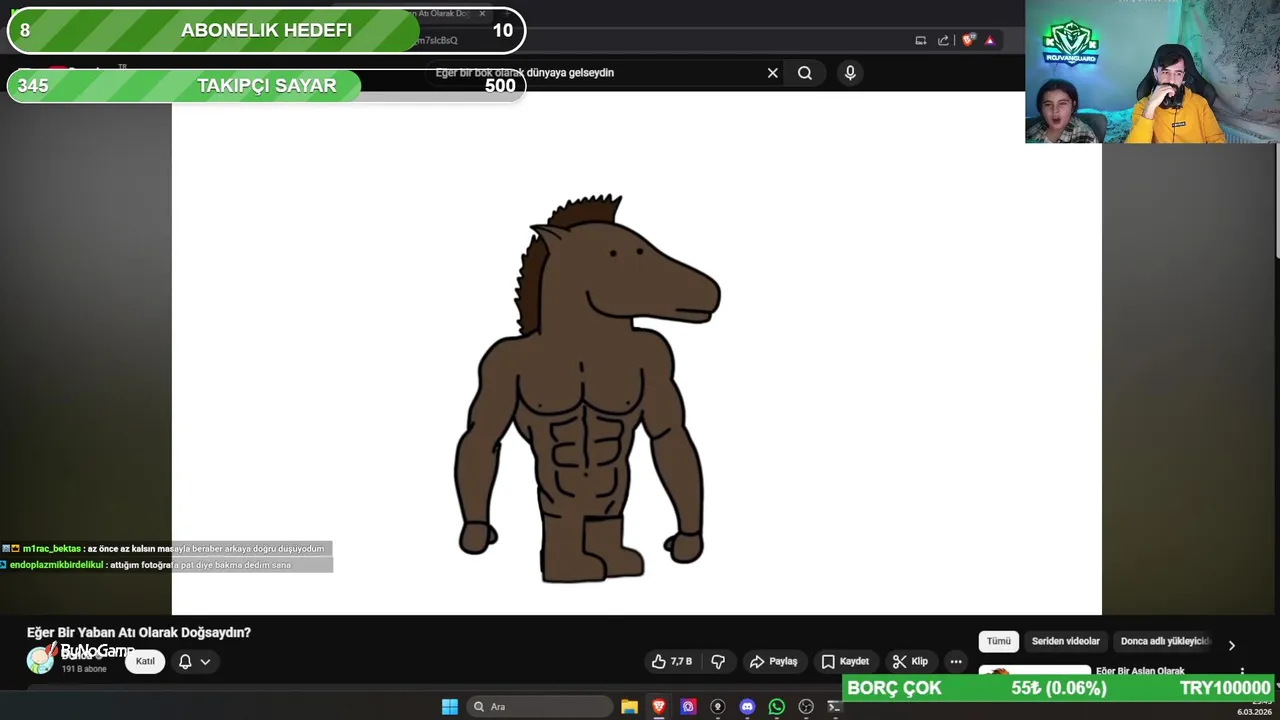Clear the YouTube search field
Image resolution: width=1280 pixels, height=720 pixels.
coord(772,73)
